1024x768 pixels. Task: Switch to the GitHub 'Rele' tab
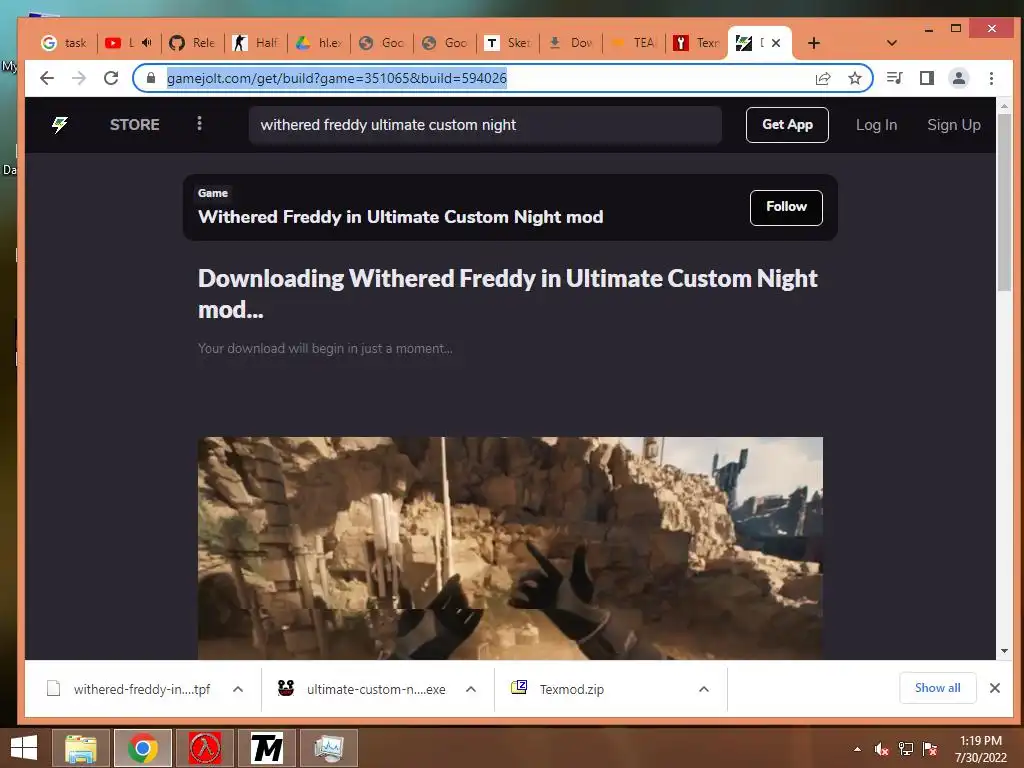point(193,43)
